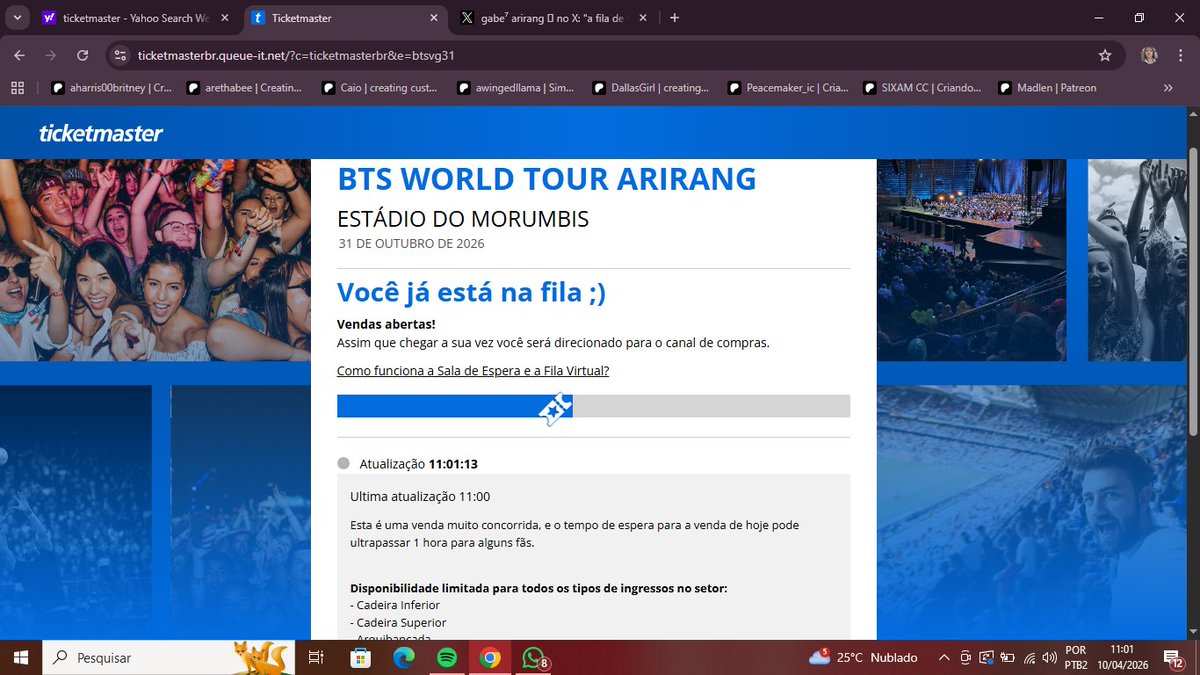Open the Peacemaker_ic bookmark
Viewport: 1200px width, 675px height.
[787, 88]
